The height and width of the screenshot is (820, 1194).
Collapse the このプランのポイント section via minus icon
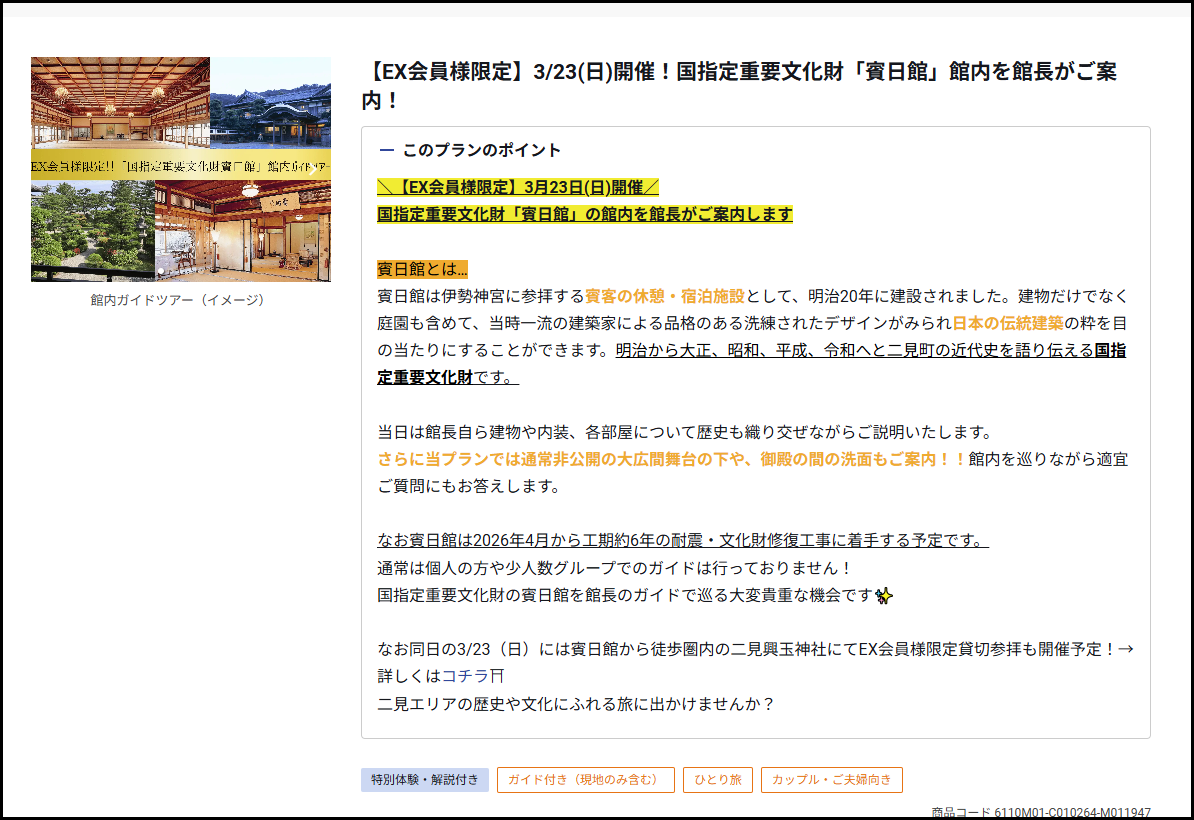point(387,150)
